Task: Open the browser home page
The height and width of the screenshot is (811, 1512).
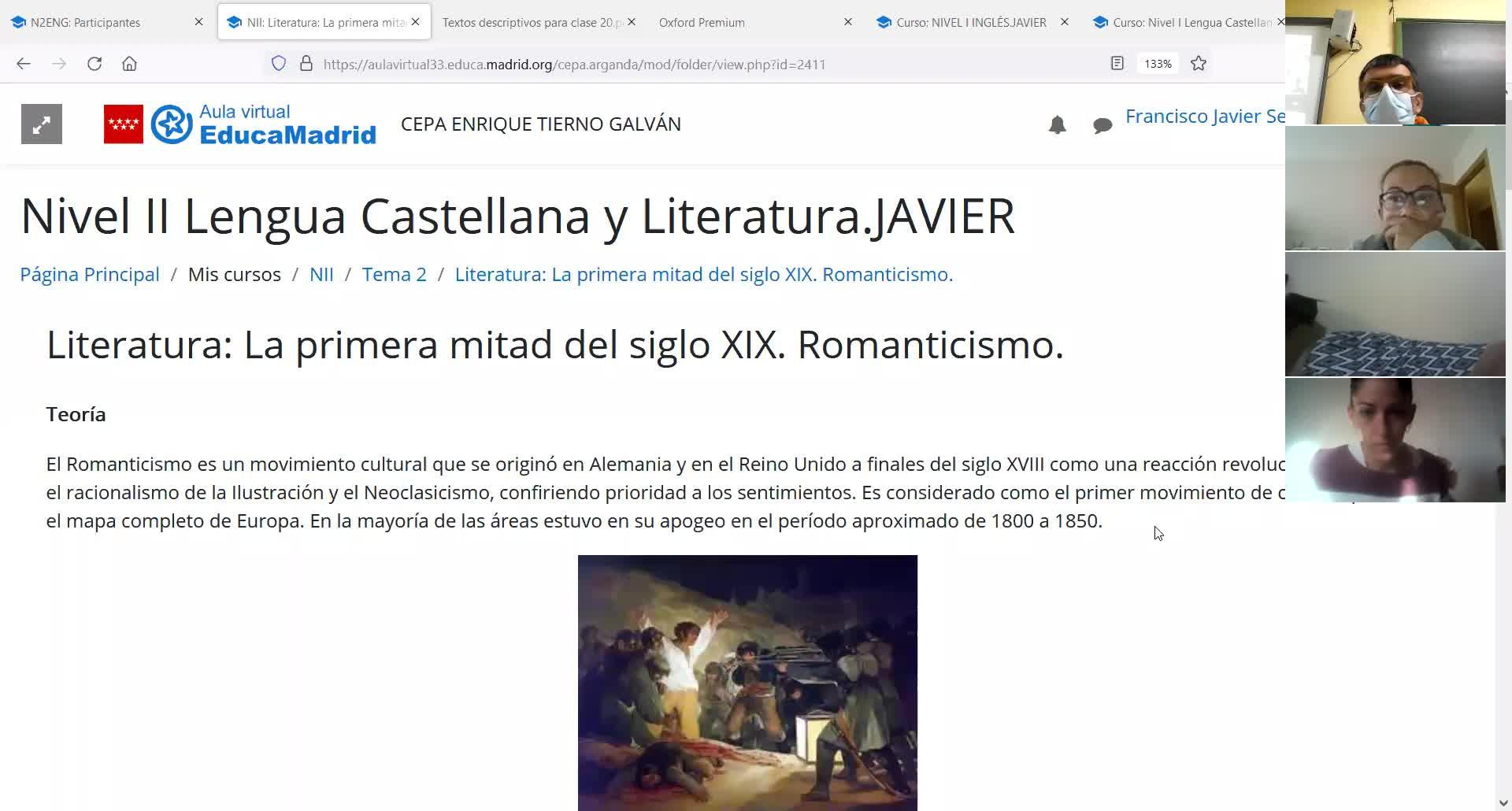Action: pyautogui.click(x=130, y=64)
